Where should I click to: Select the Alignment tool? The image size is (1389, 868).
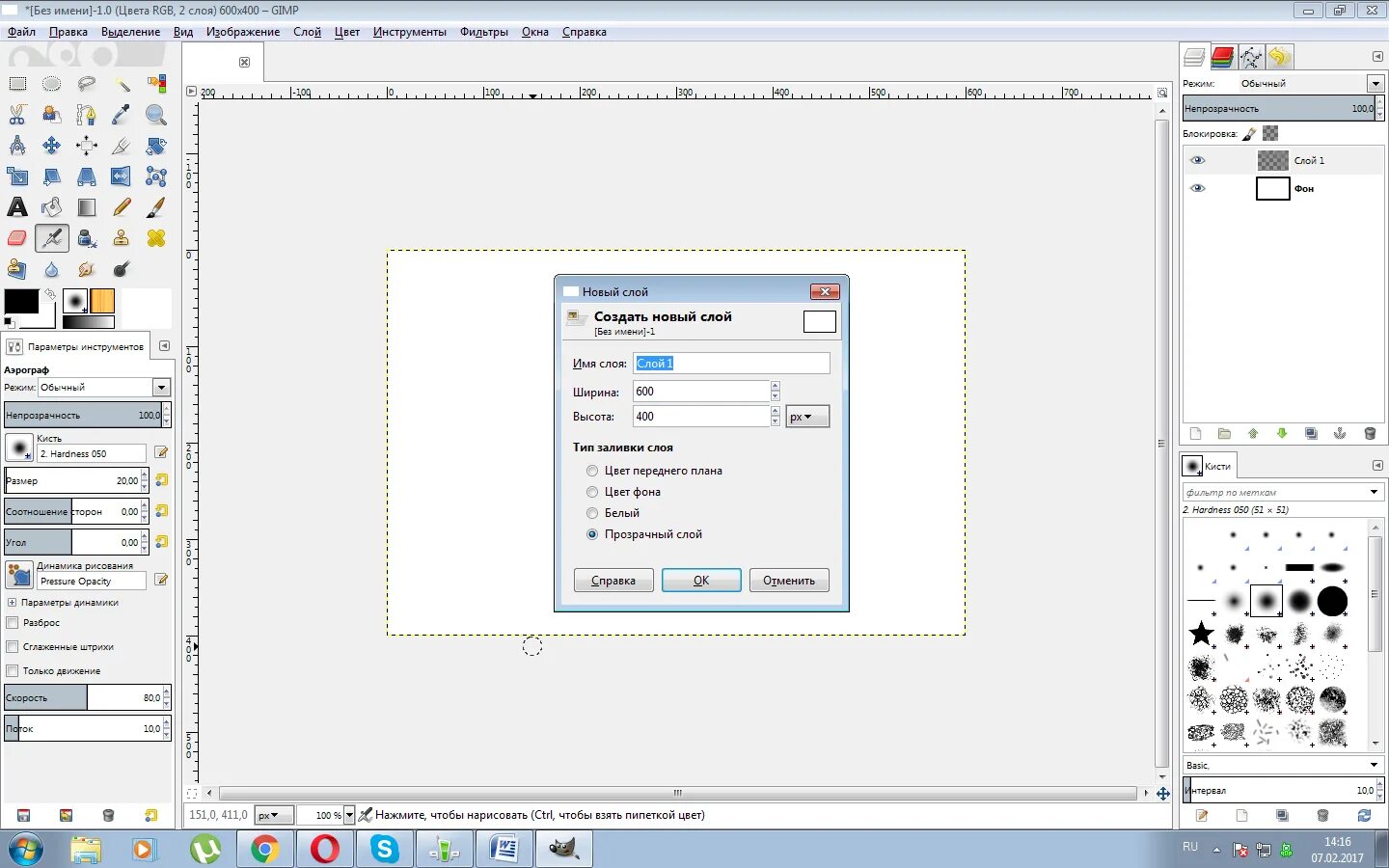click(87, 146)
